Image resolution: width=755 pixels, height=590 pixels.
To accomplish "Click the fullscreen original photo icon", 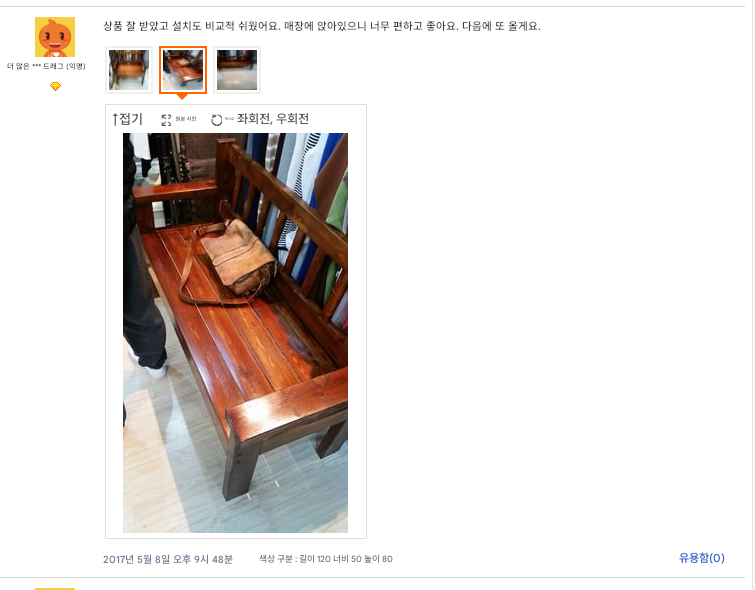I will tap(166, 120).
